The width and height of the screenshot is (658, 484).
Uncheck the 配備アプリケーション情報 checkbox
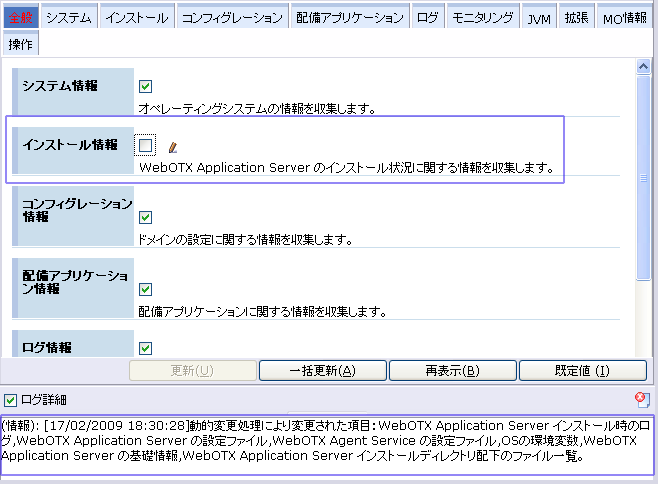(146, 289)
